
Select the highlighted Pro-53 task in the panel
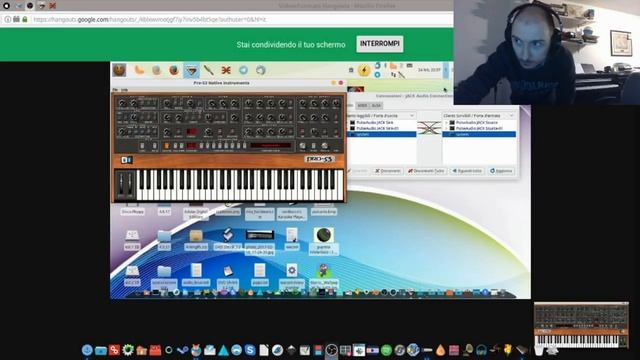coord(191,70)
